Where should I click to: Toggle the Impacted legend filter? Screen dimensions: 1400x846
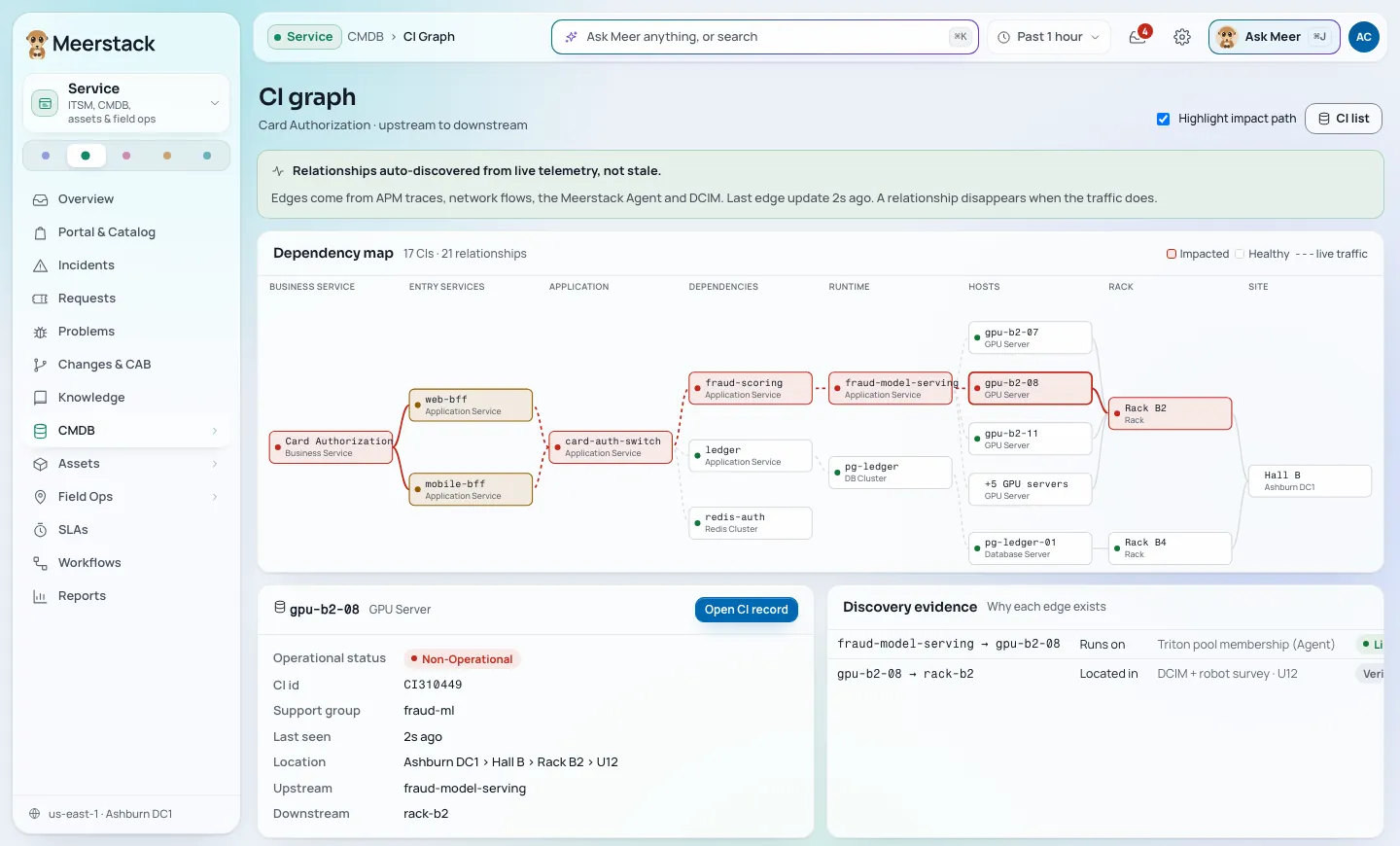point(1198,254)
